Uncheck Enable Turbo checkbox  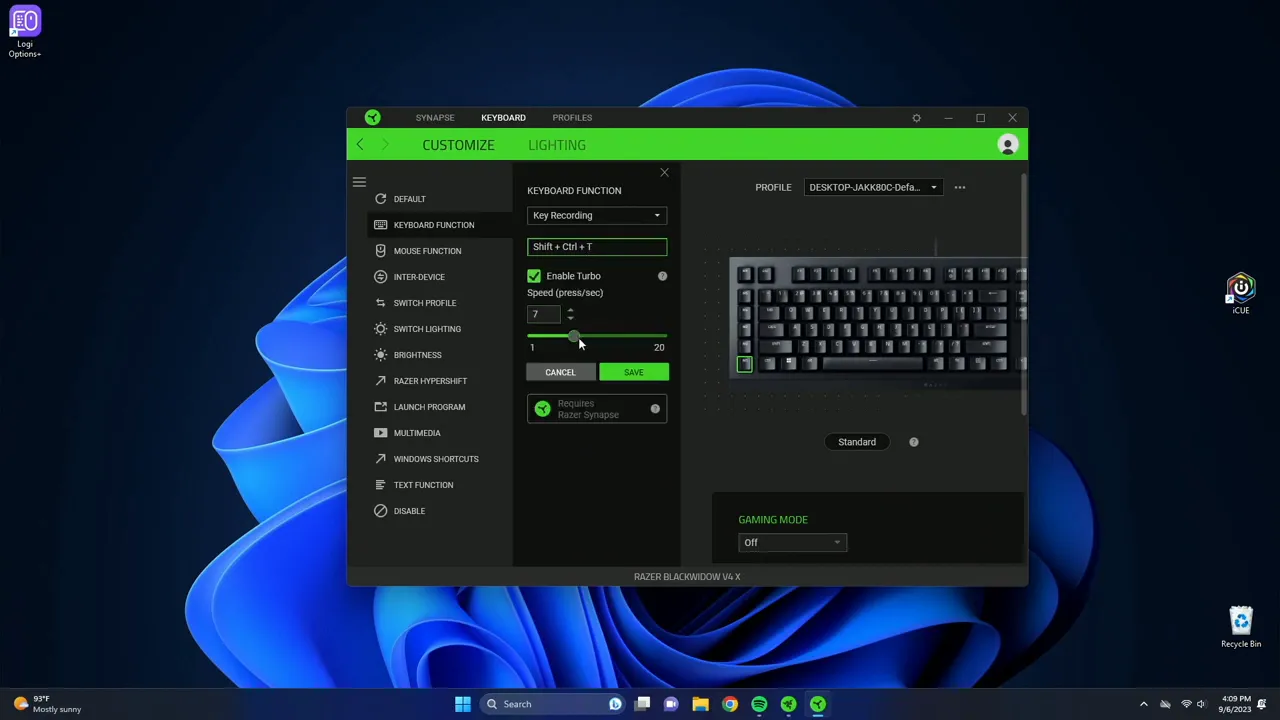pos(534,276)
